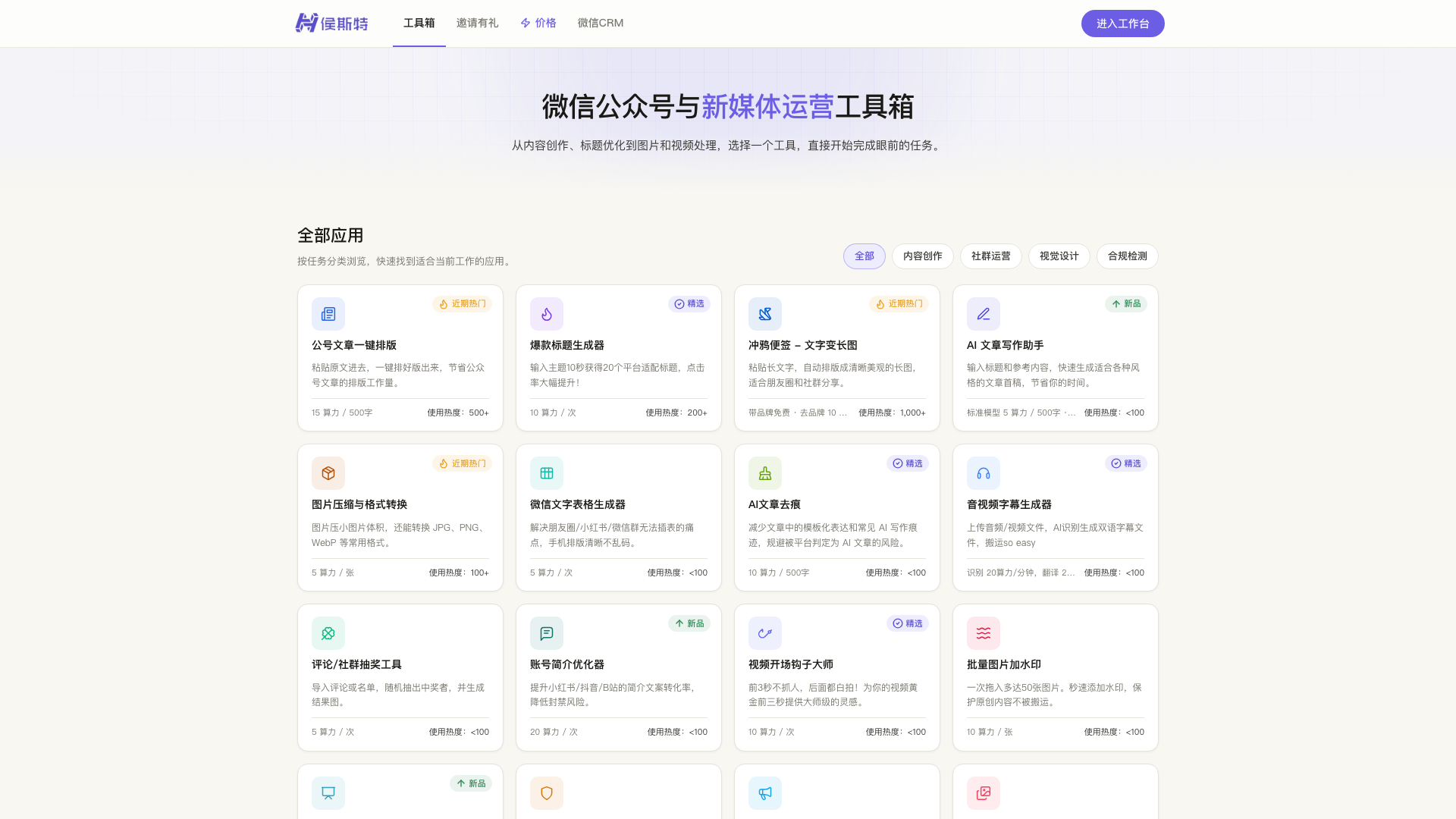Open the 邀请有礼 nav item

pyautogui.click(x=477, y=24)
